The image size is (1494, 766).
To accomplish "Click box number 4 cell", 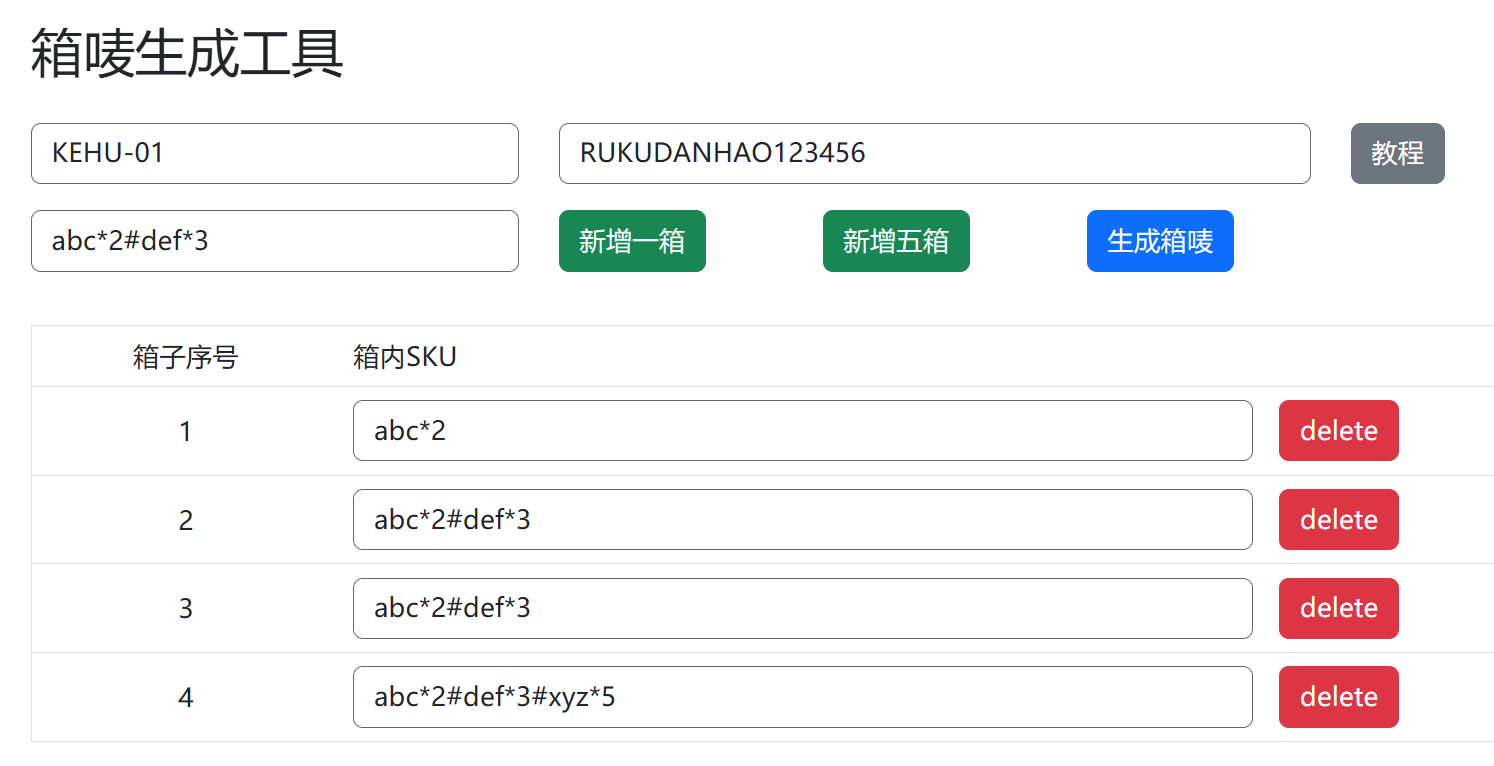I will point(185,697).
